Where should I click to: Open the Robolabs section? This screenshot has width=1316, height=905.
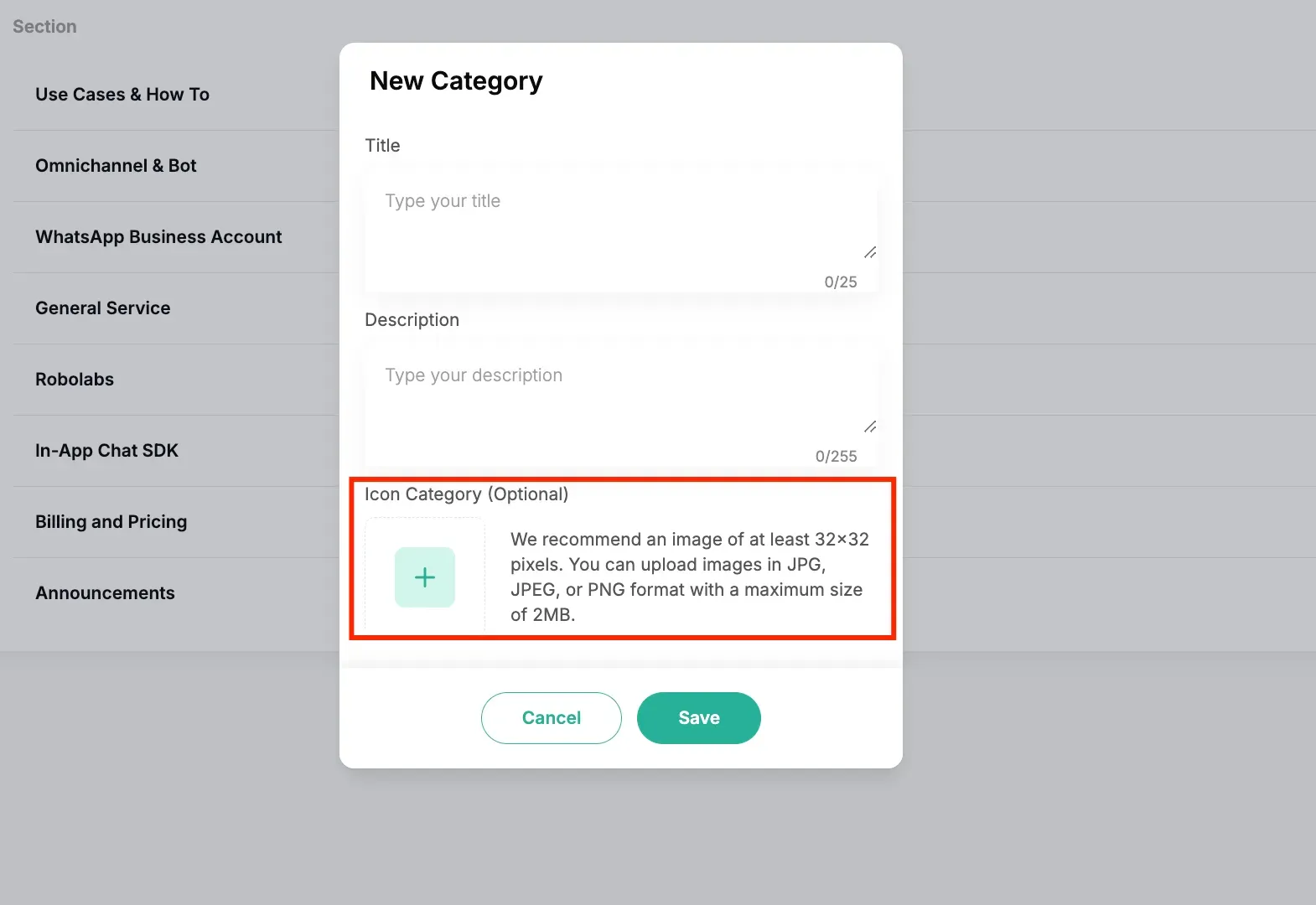pyautogui.click(x=75, y=380)
